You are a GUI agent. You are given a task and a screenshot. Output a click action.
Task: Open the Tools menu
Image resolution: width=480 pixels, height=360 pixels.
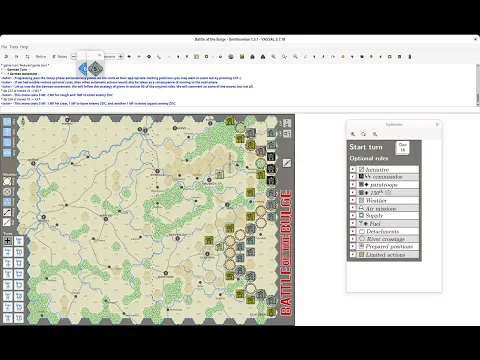click(14, 47)
